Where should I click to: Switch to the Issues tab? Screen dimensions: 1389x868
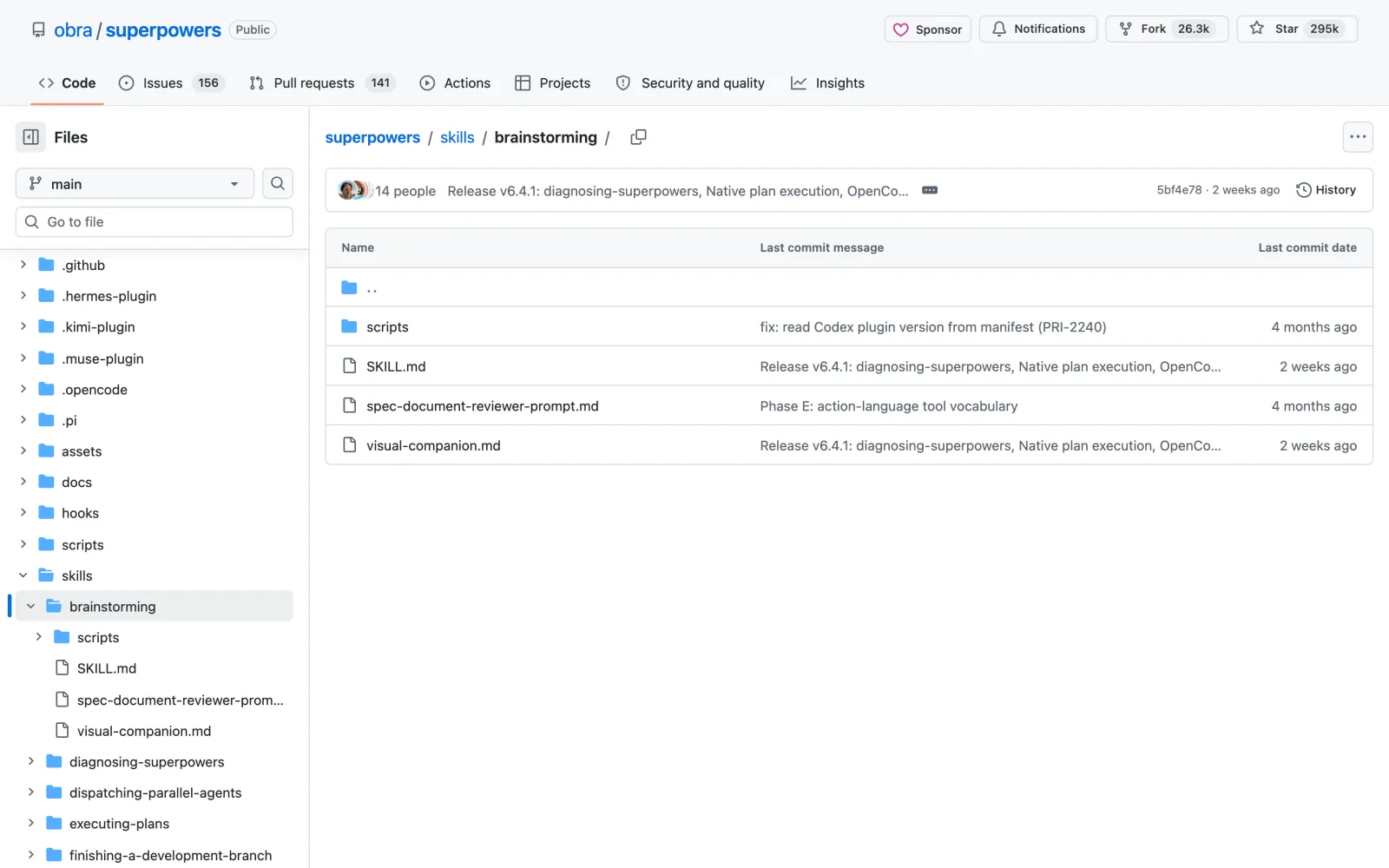[x=171, y=83]
